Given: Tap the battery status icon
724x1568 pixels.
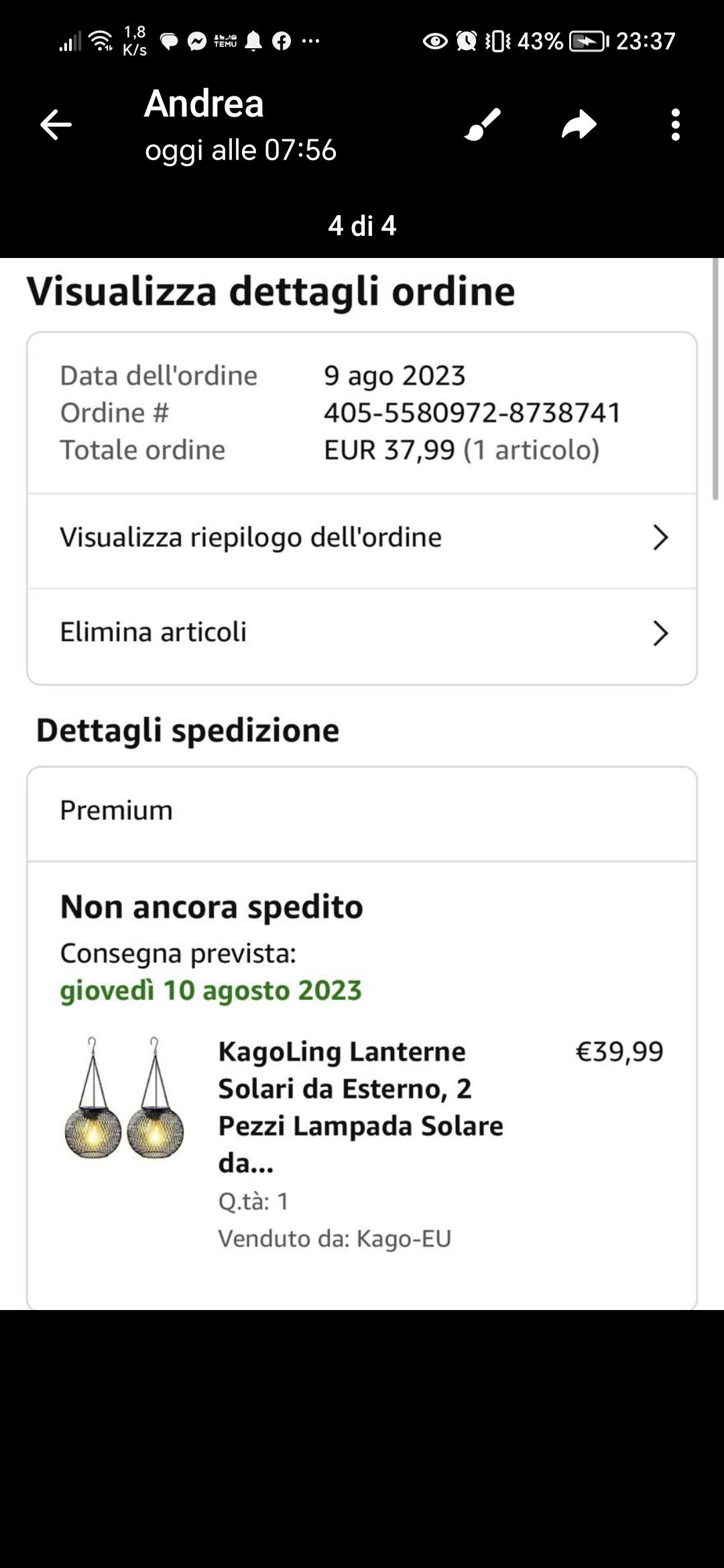Looking at the screenshot, I should pos(588,42).
